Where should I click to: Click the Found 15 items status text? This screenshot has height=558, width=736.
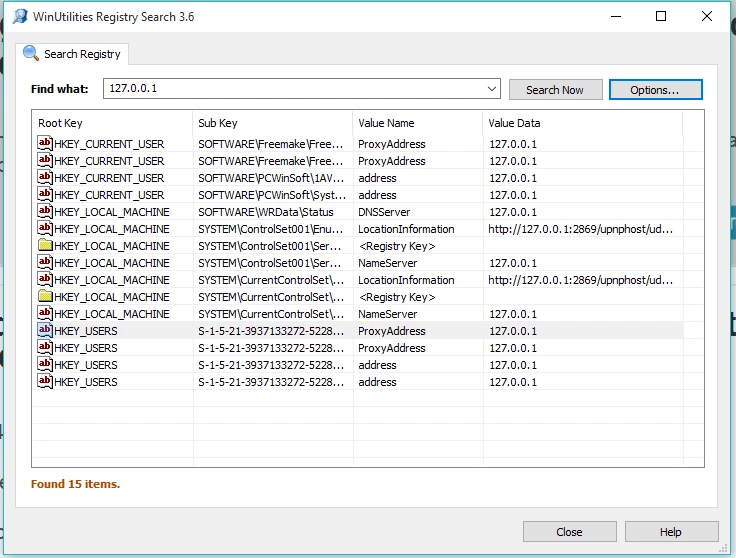(75, 484)
